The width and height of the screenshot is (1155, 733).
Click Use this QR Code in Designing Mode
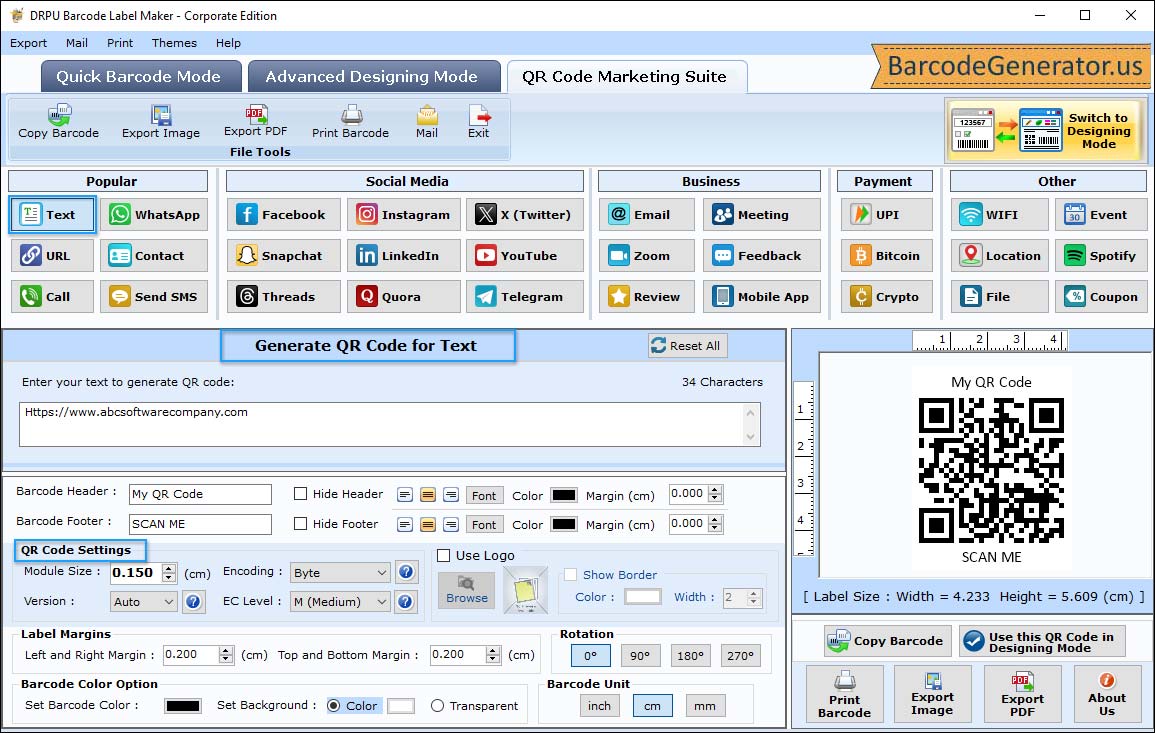pos(1042,642)
